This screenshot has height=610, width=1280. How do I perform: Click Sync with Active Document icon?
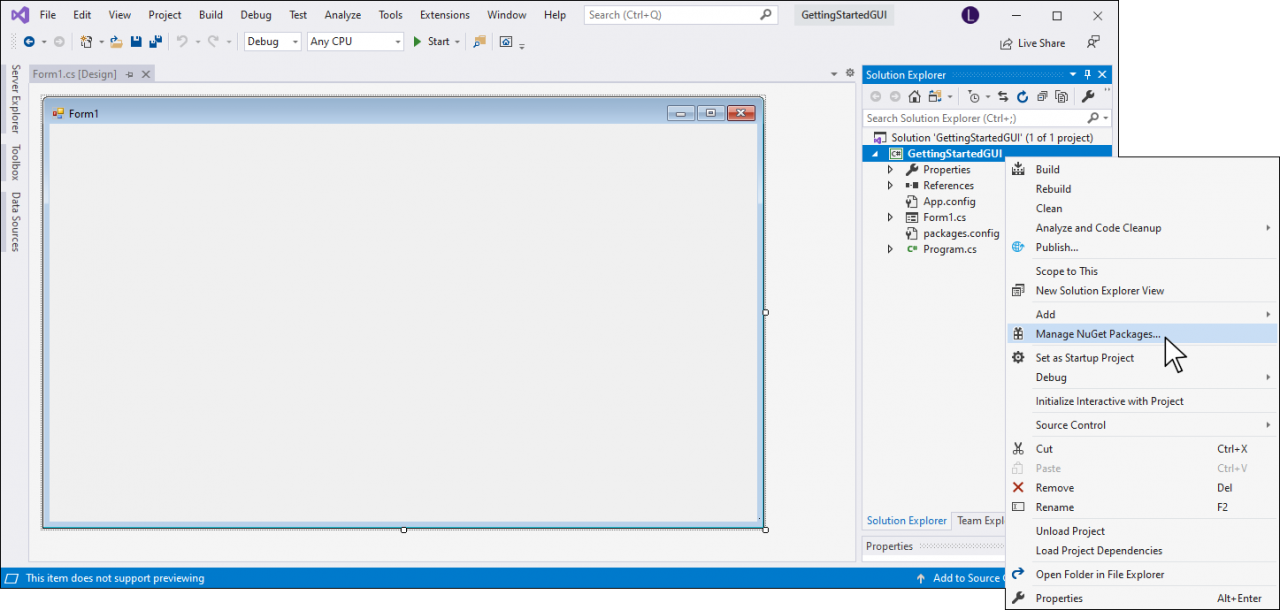click(1003, 97)
